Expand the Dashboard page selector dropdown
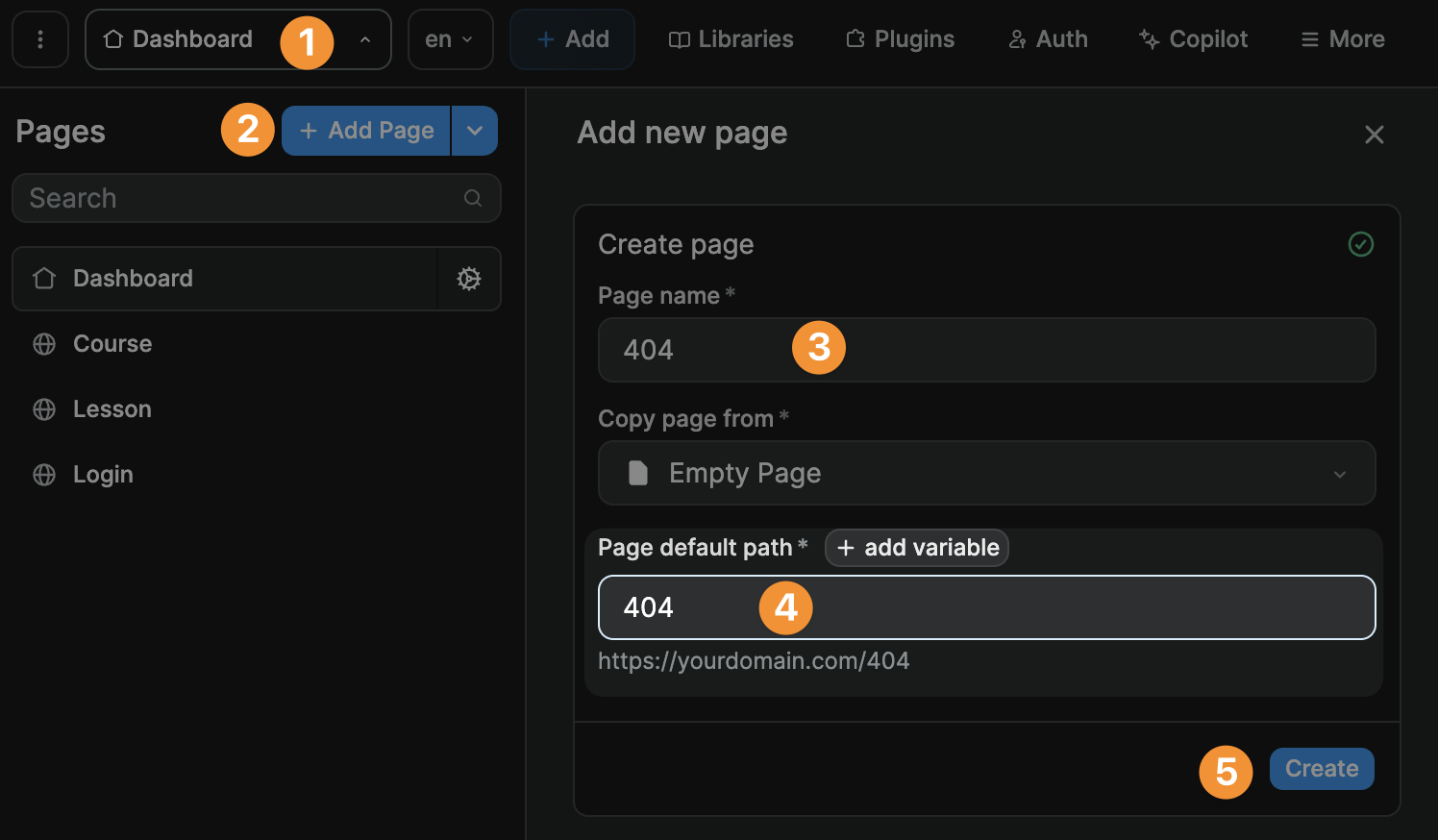1438x840 pixels. point(364,39)
